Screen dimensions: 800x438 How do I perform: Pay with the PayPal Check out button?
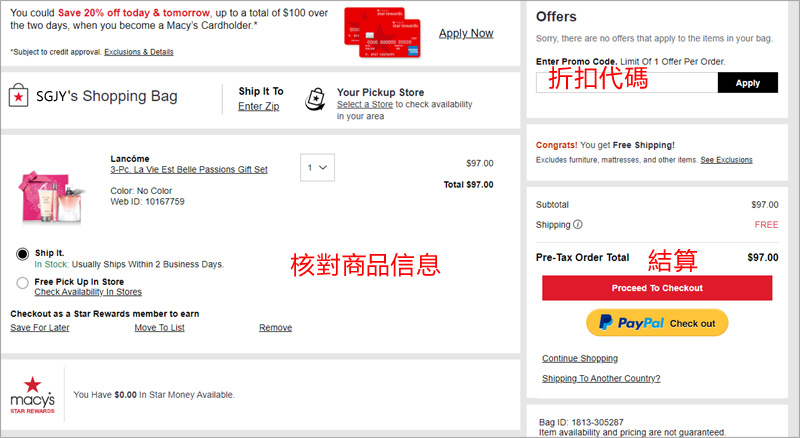click(656, 323)
